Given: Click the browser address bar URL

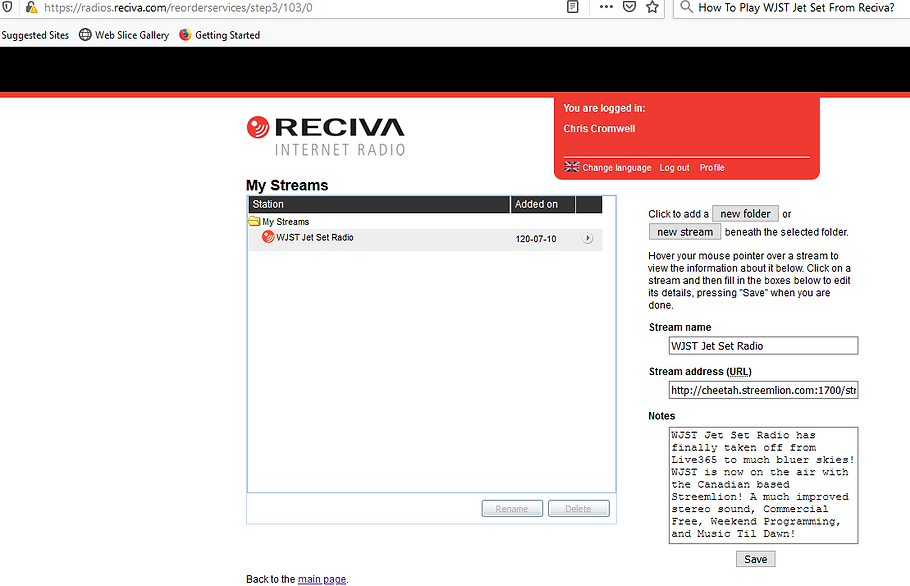Looking at the screenshot, I should coord(178,8).
